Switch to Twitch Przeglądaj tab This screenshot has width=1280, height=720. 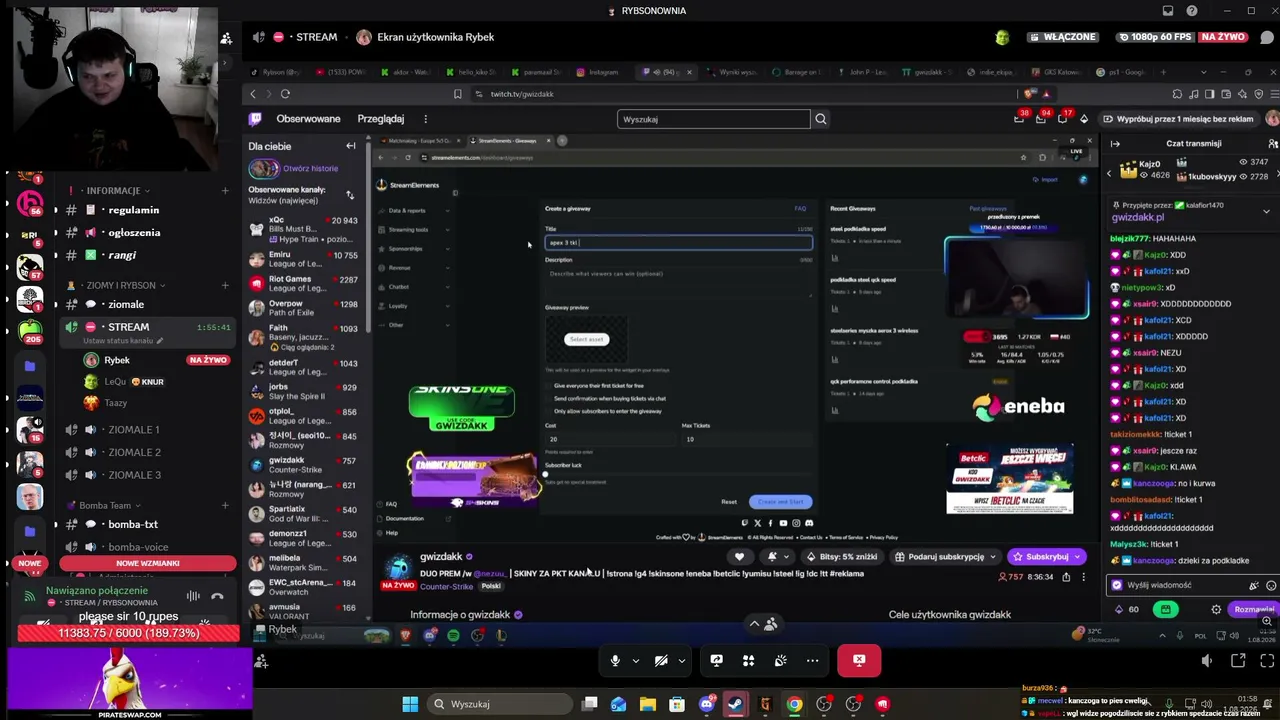click(381, 119)
